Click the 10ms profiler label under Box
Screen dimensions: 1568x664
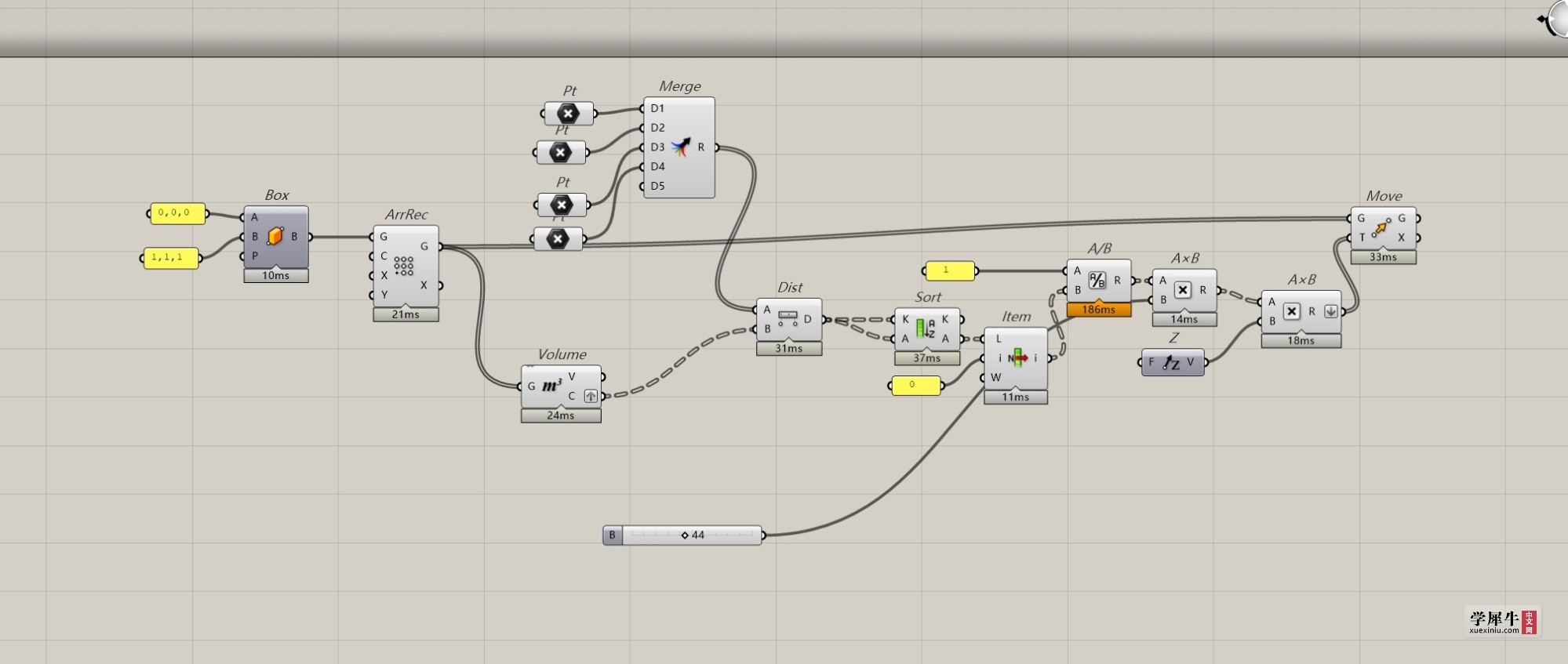276,276
